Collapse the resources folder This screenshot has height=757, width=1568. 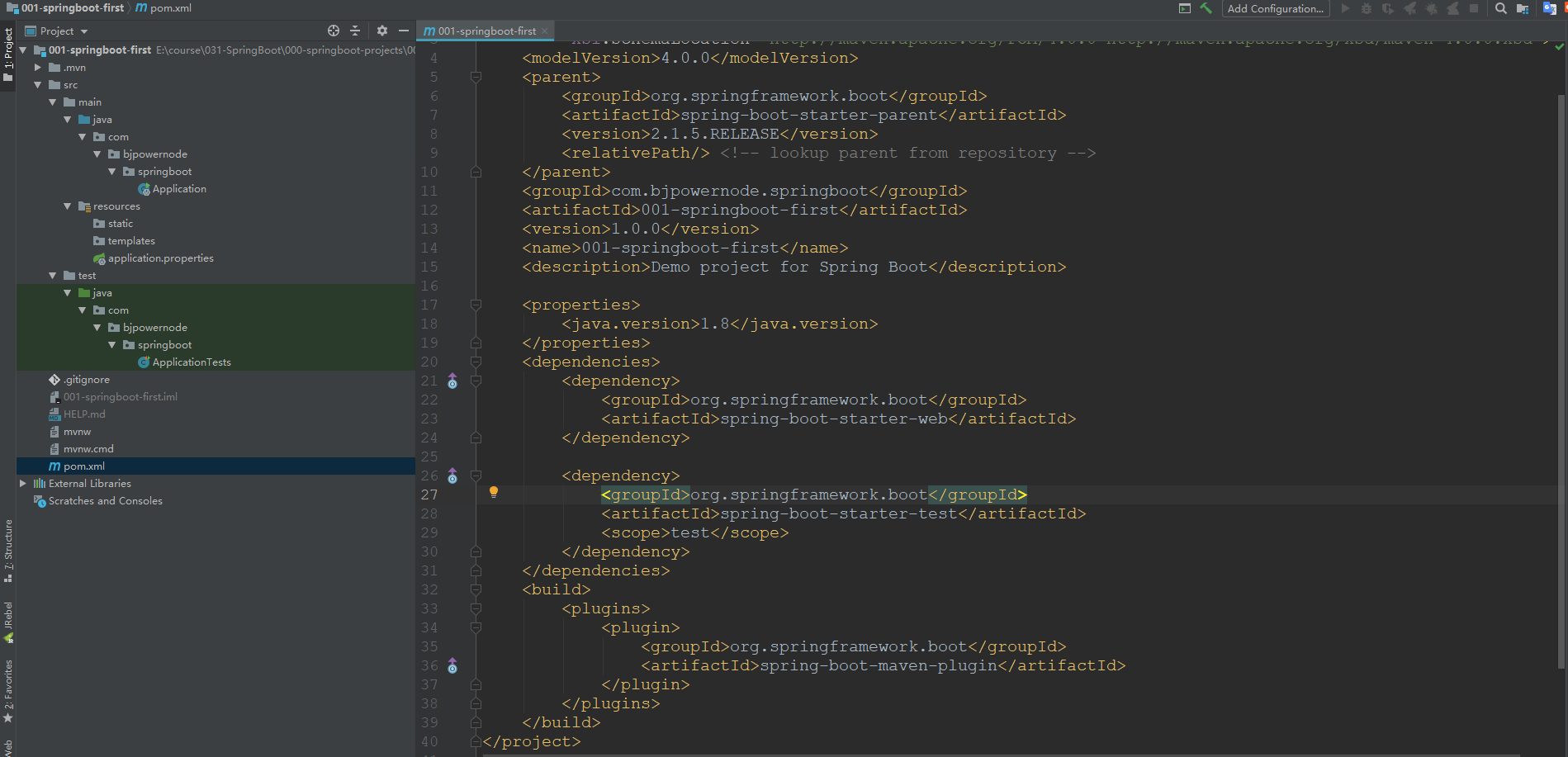68,206
